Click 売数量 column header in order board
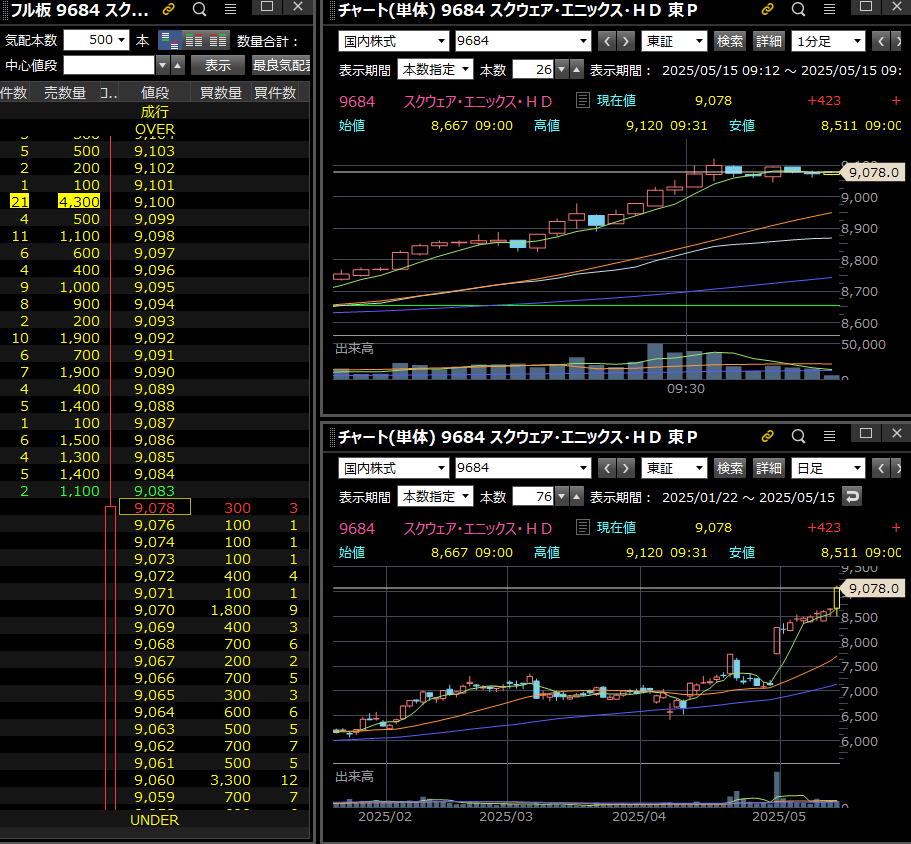Screen dimensions: 911x844 tap(65, 93)
